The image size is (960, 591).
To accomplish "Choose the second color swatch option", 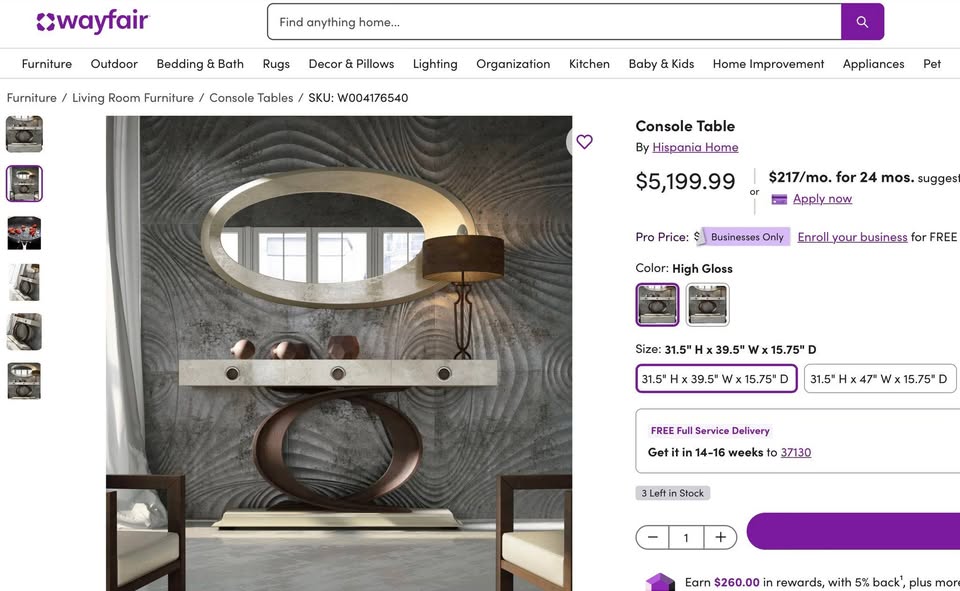I will pyautogui.click(x=708, y=305).
